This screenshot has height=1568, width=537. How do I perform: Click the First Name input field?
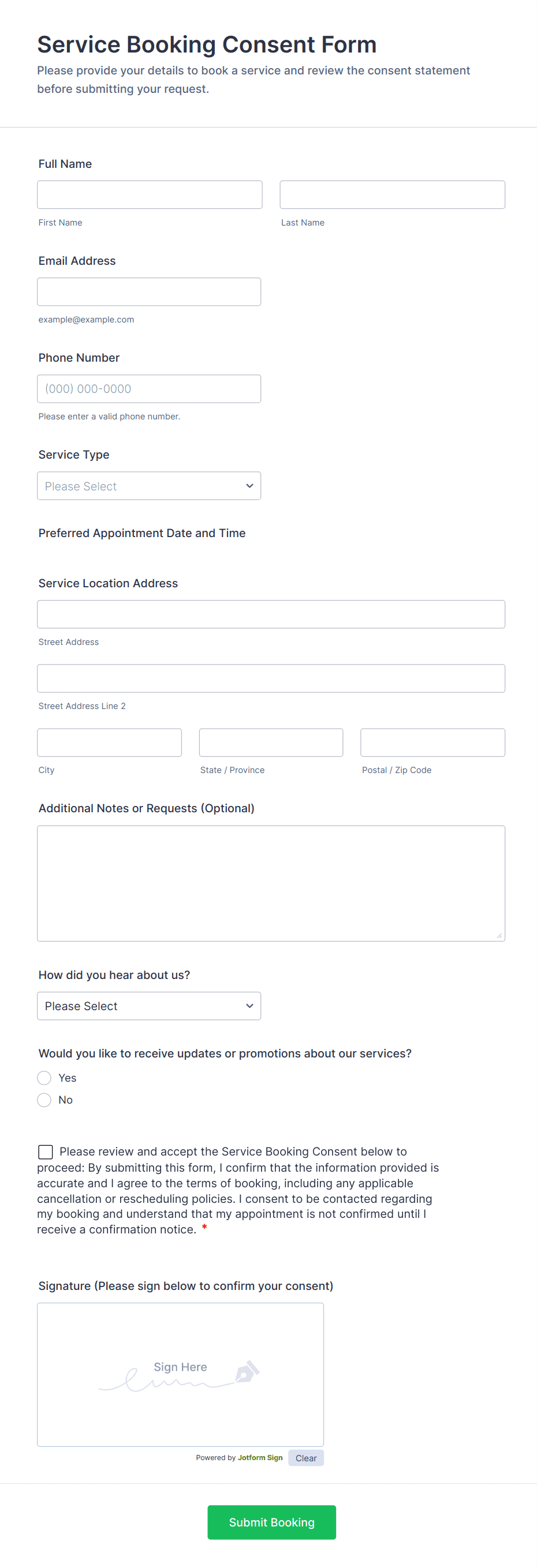tap(150, 195)
